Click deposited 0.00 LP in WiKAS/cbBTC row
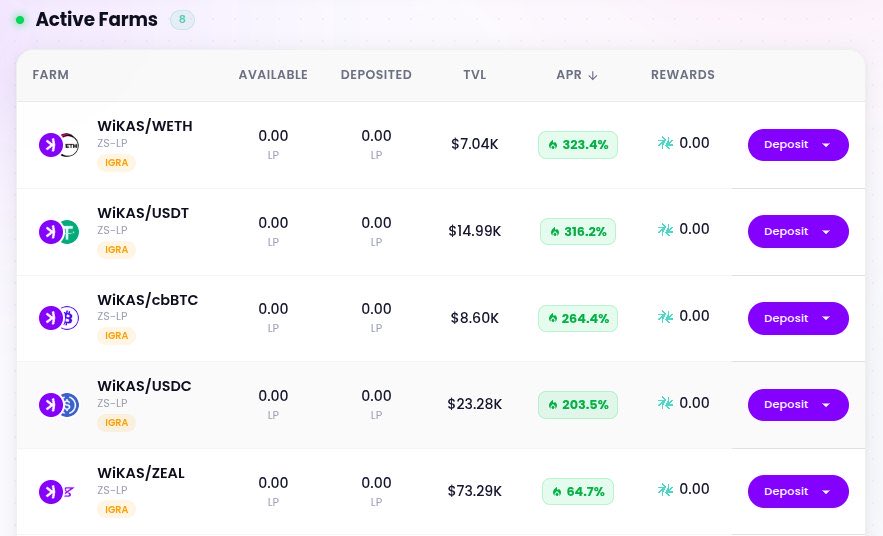Viewport: 883px width, 536px height. click(376, 318)
